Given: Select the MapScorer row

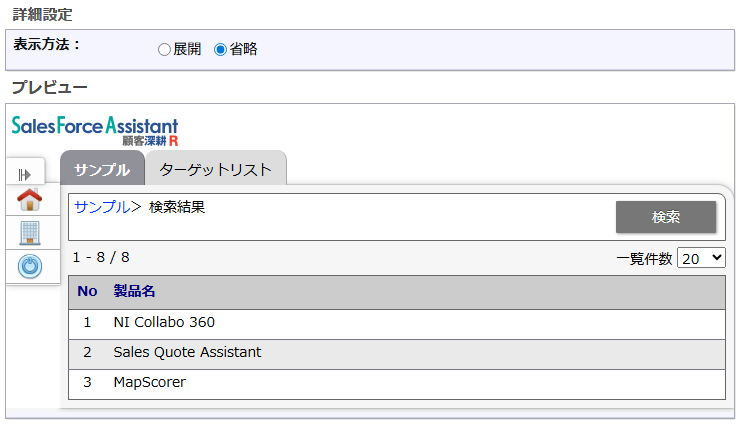Looking at the screenshot, I should point(149,382).
